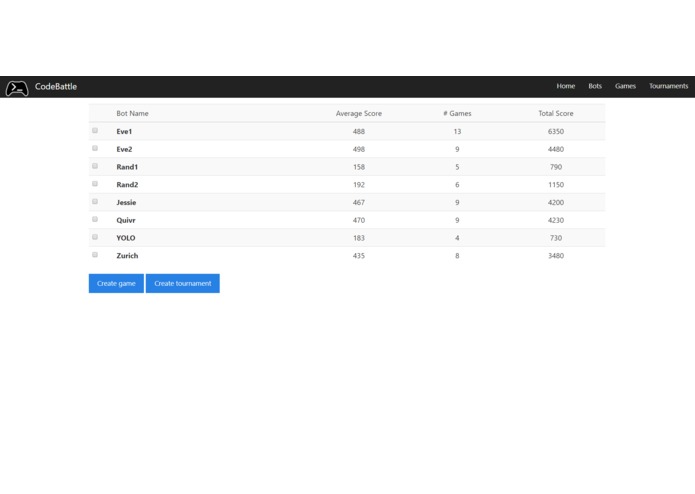Open the Bots navigation item
The height and width of the screenshot is (494, 695).
(595, 86)
